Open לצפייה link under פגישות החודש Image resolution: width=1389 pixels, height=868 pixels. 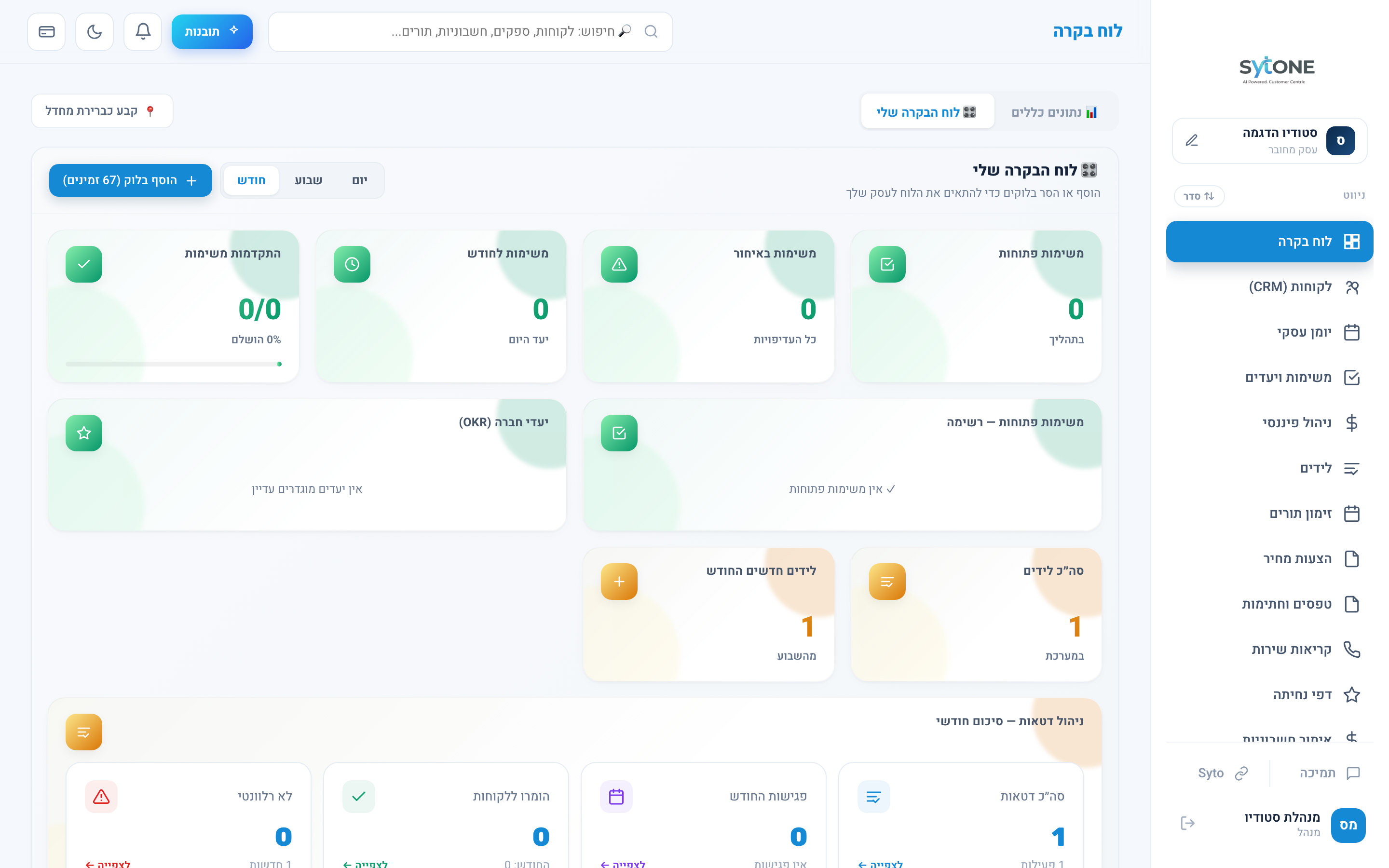(623, 863)
